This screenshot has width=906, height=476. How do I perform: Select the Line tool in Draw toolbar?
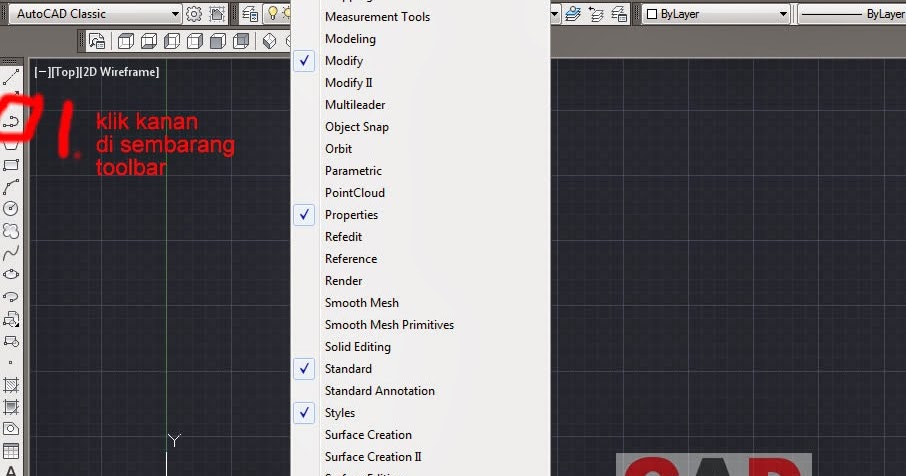click(11, 76)
